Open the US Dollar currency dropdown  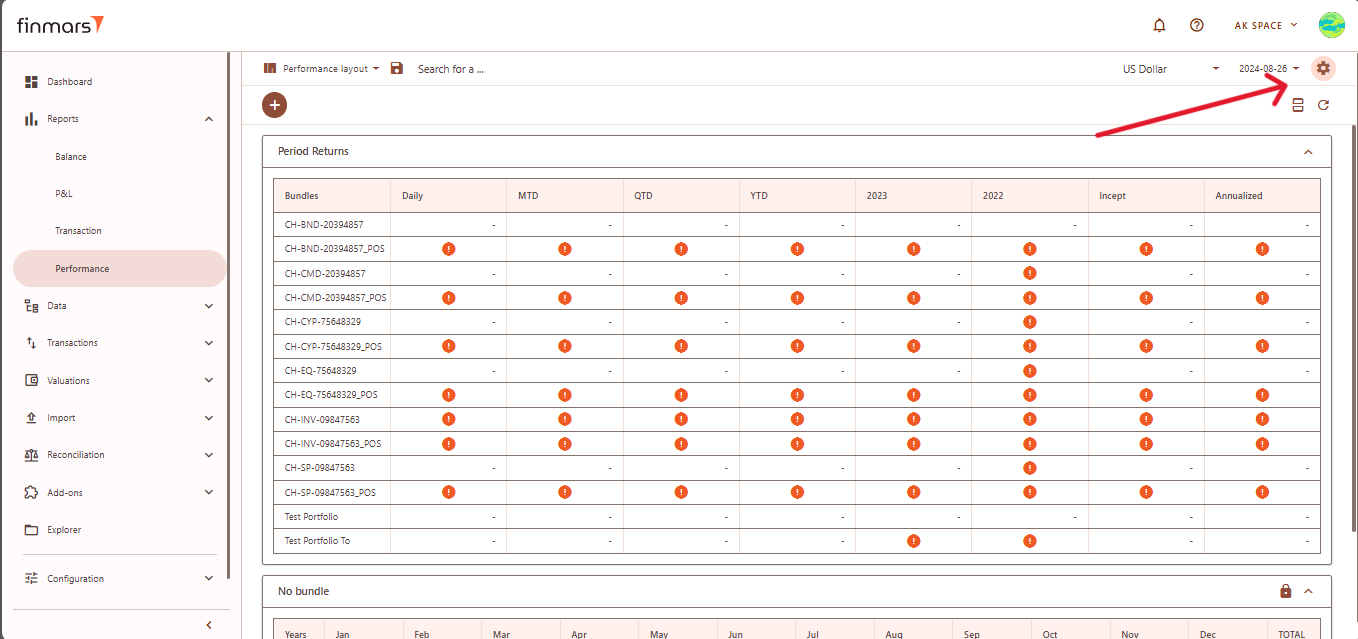tap(1170, 69)
